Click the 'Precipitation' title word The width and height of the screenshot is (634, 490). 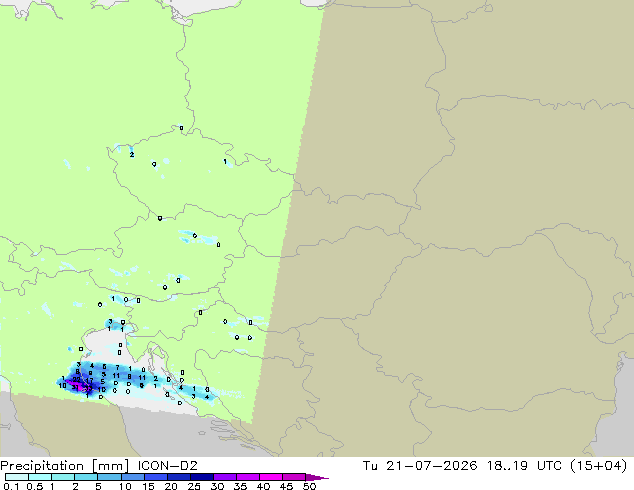[x=42, y=466]
